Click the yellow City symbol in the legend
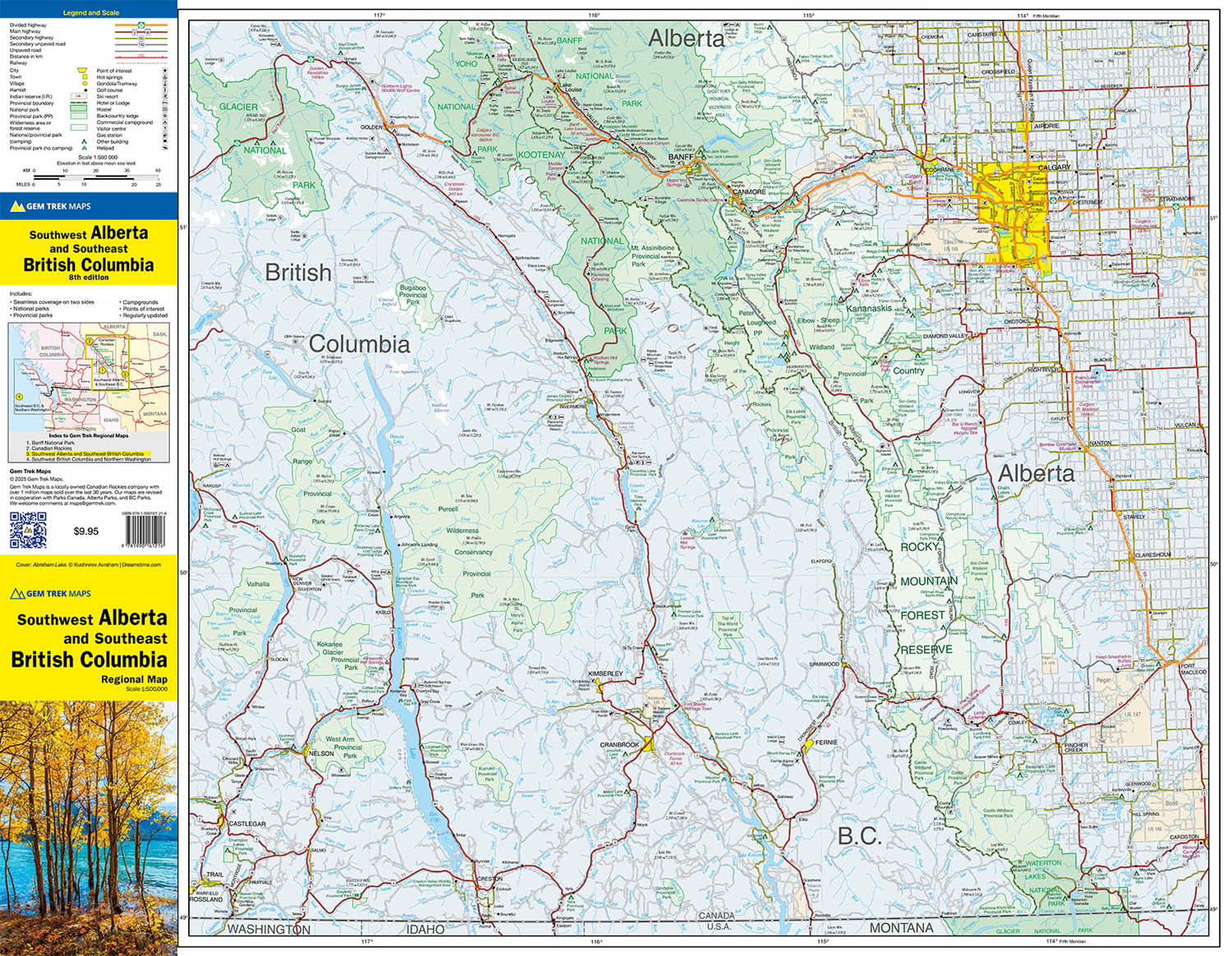This screenshot has height=956, width=1232. point(82,70)
